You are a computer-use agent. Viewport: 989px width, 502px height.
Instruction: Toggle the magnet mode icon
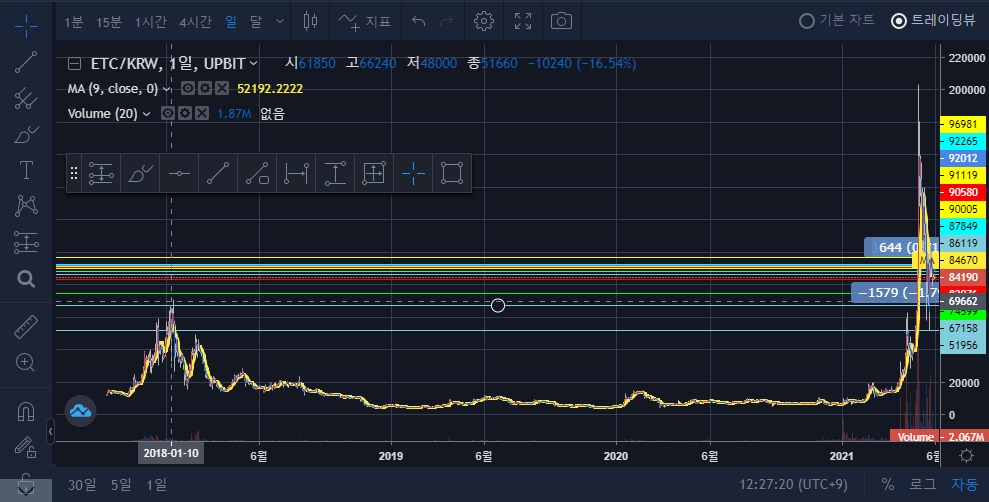(x=26, y=411)
